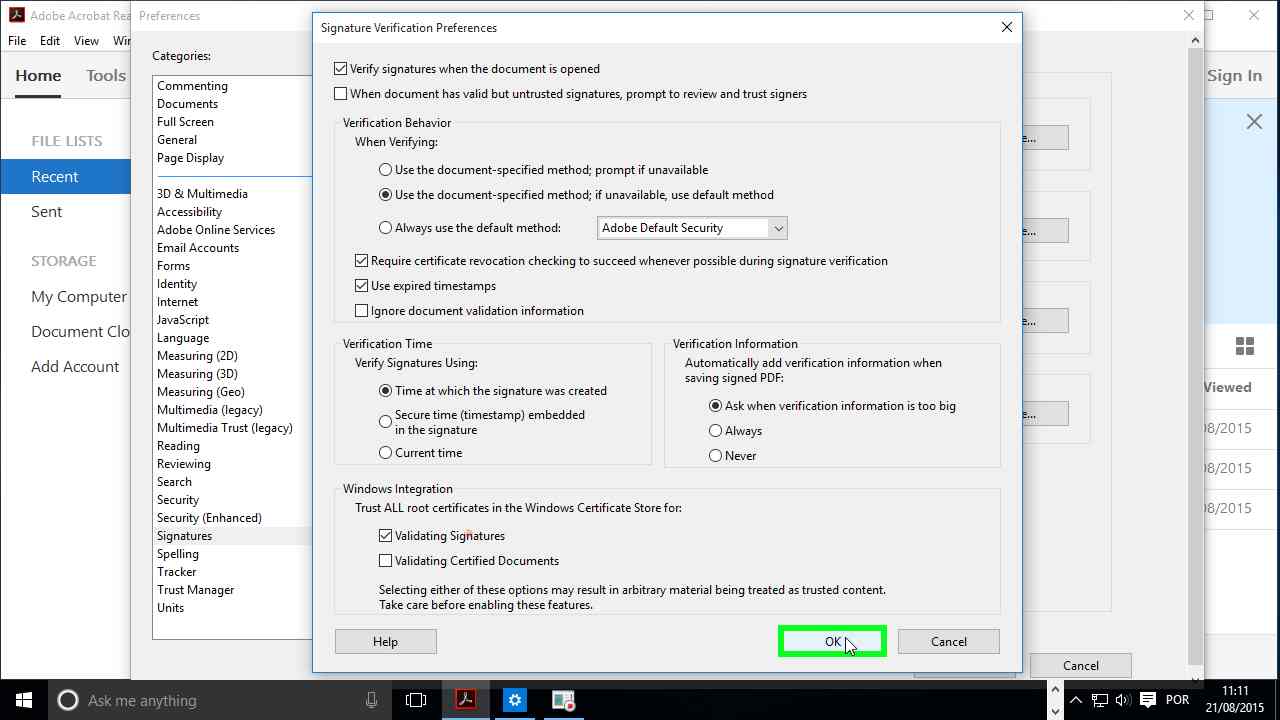Open Help for signature verification

(386, 642)
